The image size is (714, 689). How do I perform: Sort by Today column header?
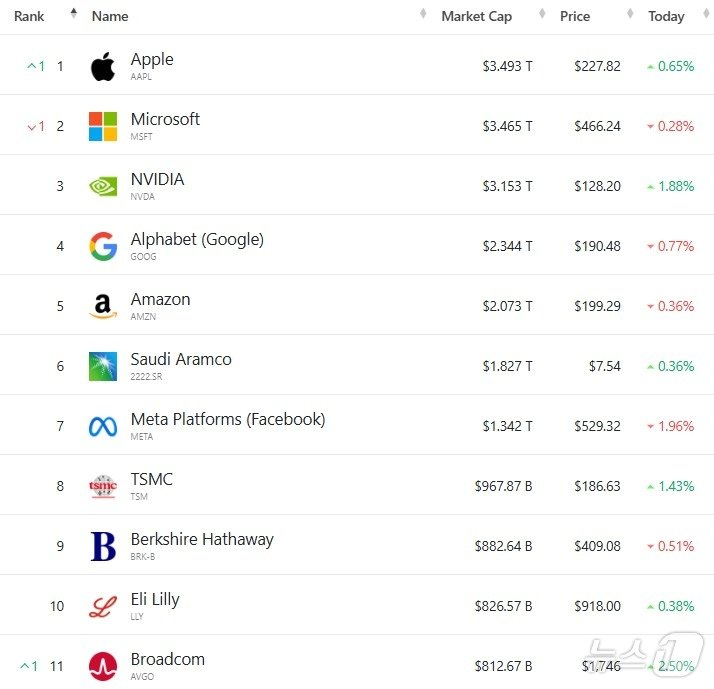pos(666,16)
